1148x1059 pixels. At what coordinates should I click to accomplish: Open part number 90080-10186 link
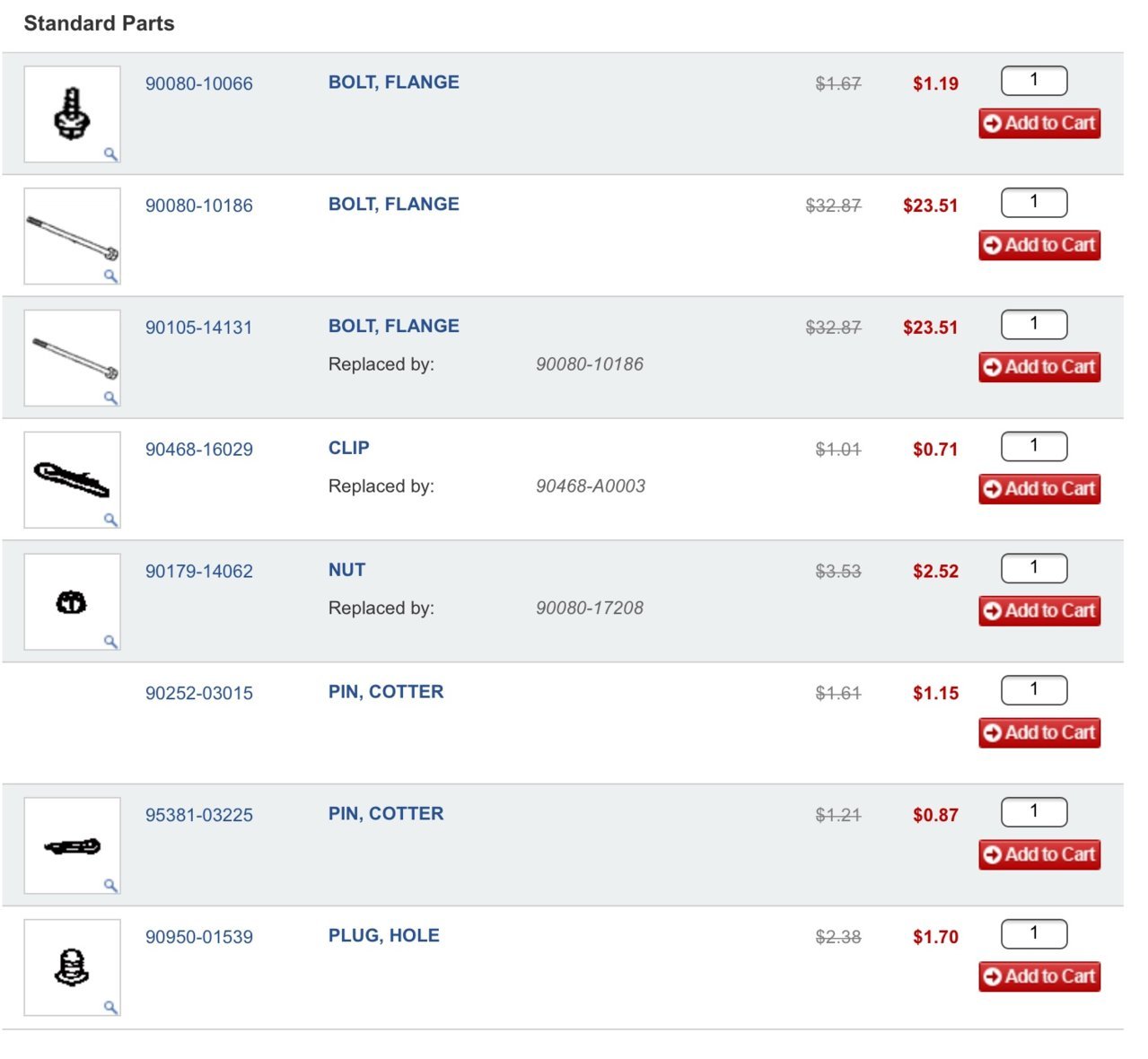coord(199,206)
